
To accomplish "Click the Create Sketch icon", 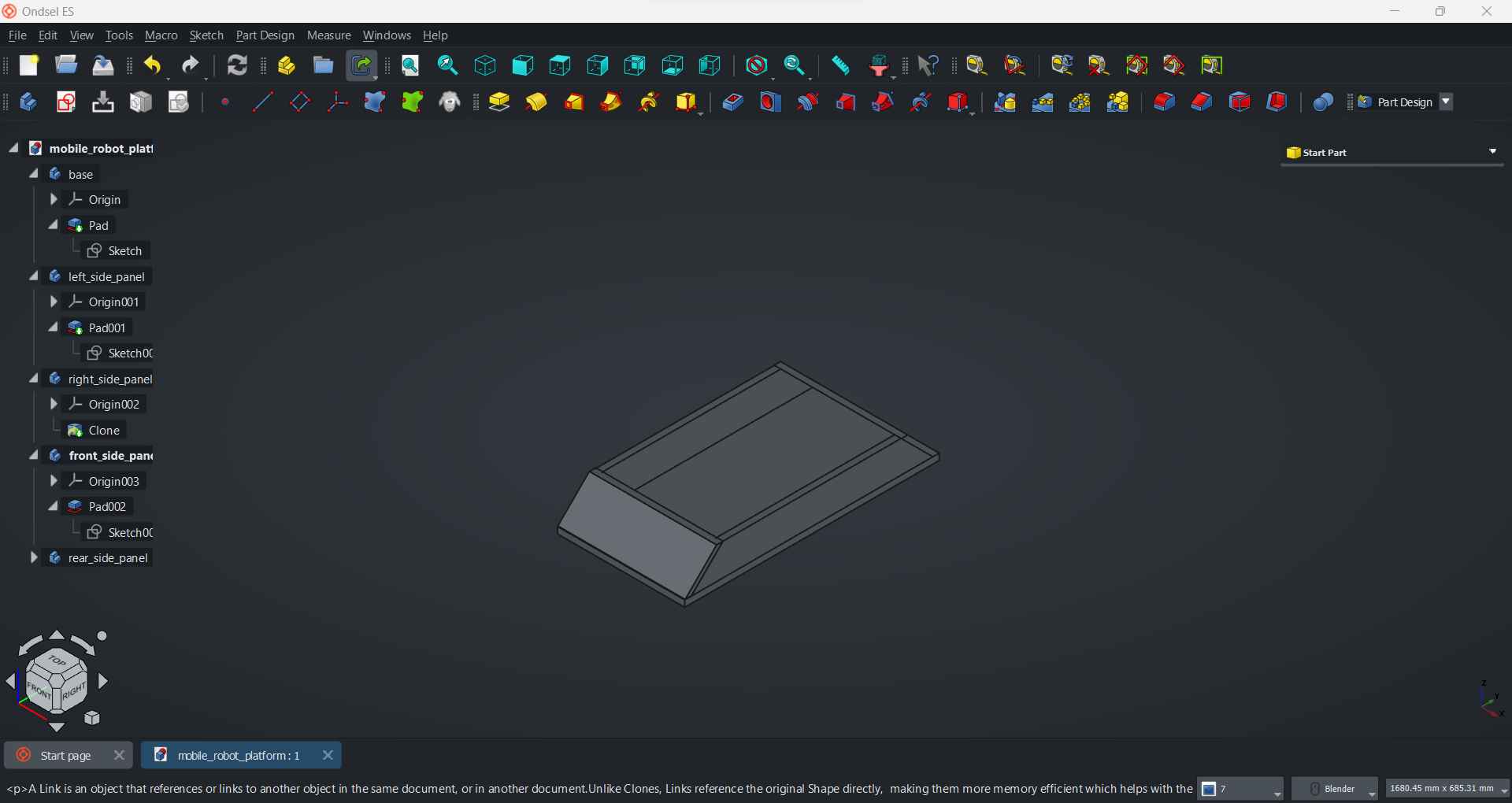I will [66, 102].
